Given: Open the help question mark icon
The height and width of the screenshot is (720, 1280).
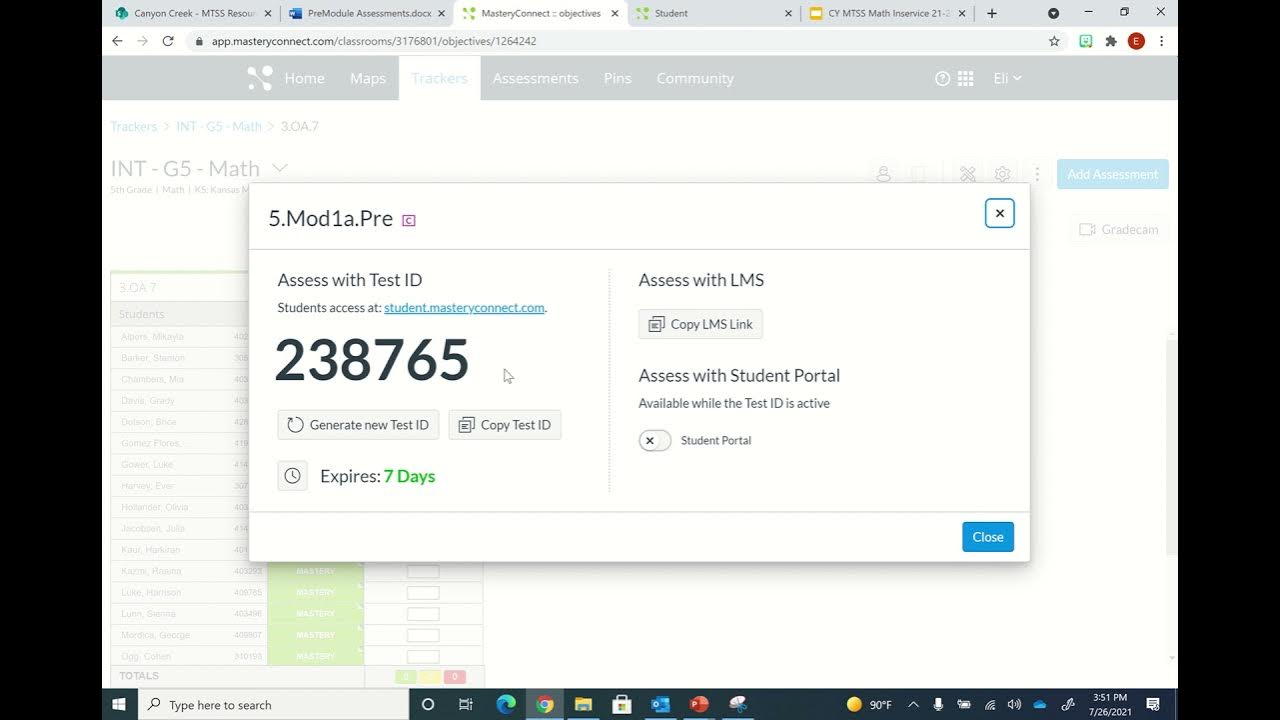Looking at the screenshot, I should (x=942, y=78).
